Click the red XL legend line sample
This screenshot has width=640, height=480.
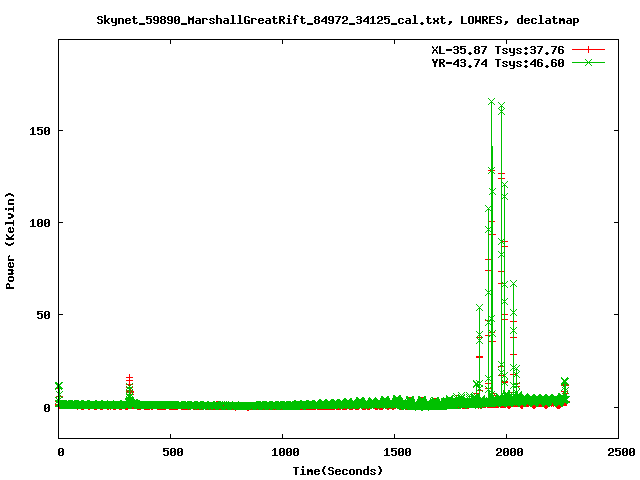point(588,50)
